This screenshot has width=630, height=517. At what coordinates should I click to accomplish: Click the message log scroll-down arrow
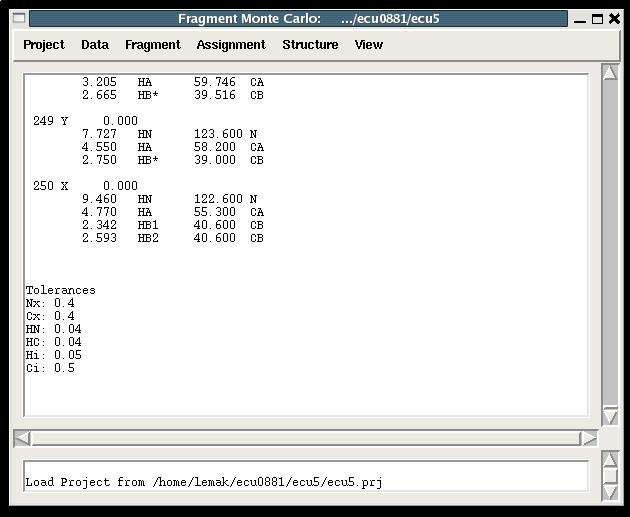(x=609, y=491)
